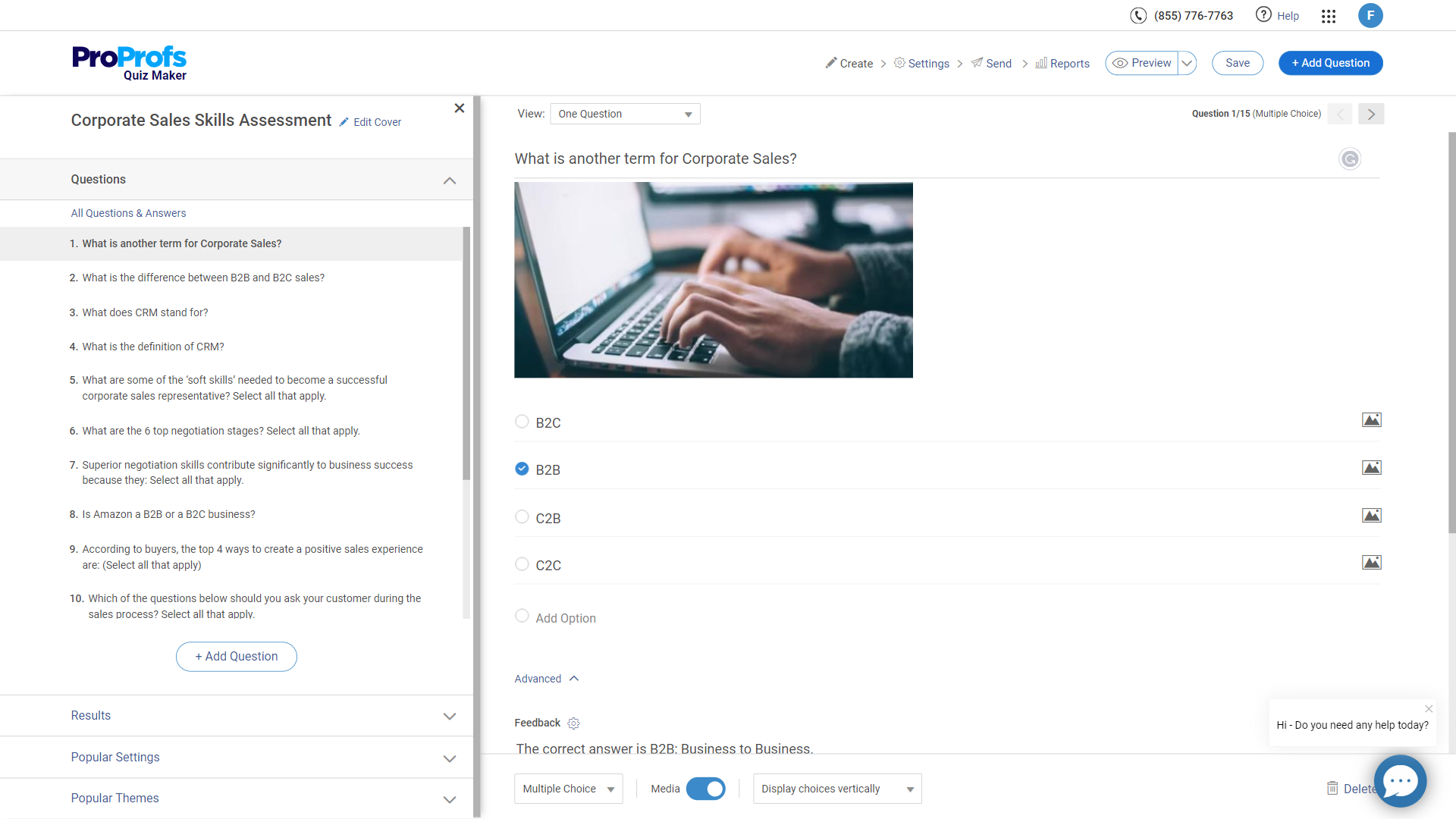Select the B2C radio option
1456x819 pixels.
point(522,422)
